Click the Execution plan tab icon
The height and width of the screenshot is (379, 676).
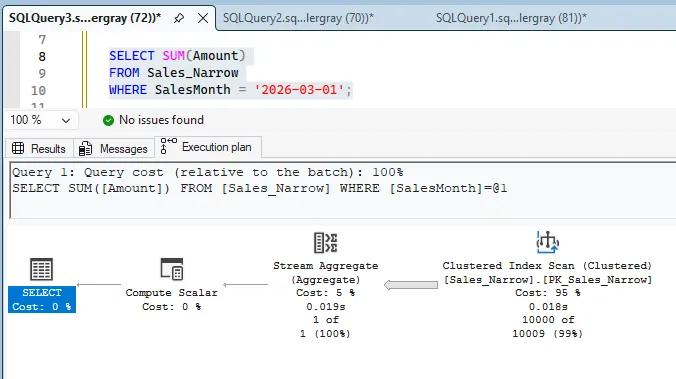pyautogui.click(x=168, y=146)
